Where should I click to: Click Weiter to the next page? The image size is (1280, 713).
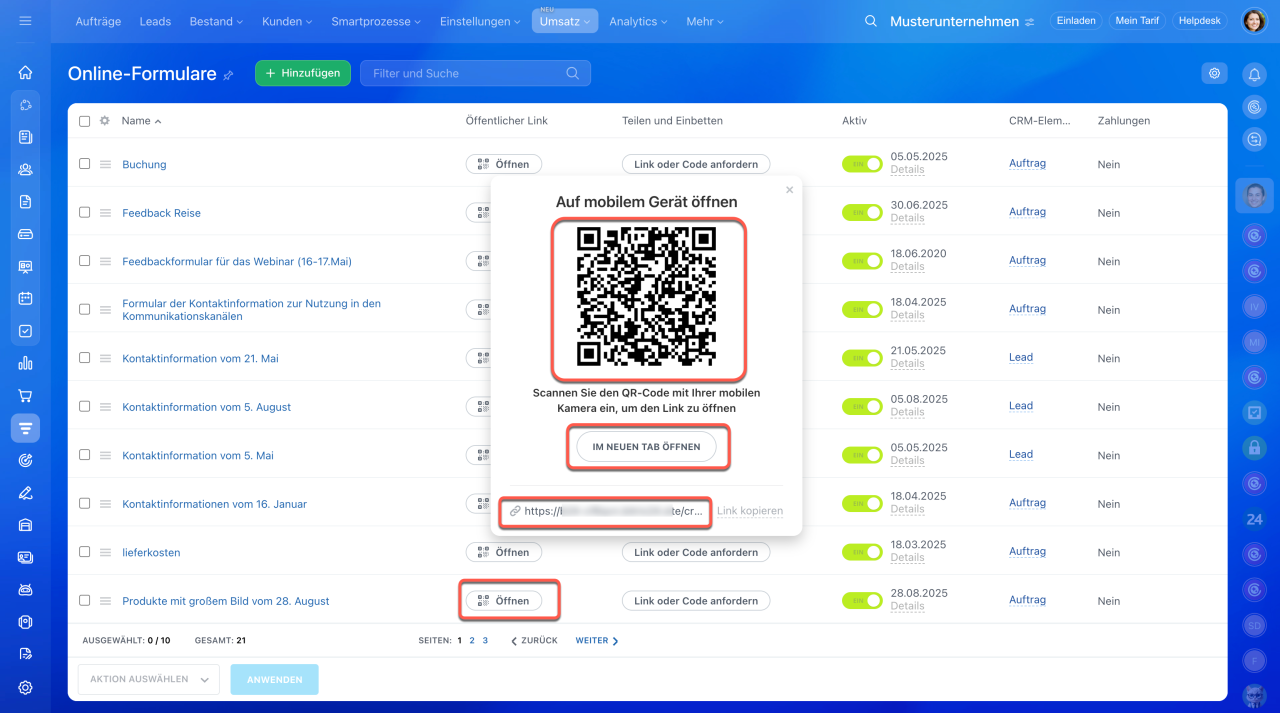coord(597,641)
